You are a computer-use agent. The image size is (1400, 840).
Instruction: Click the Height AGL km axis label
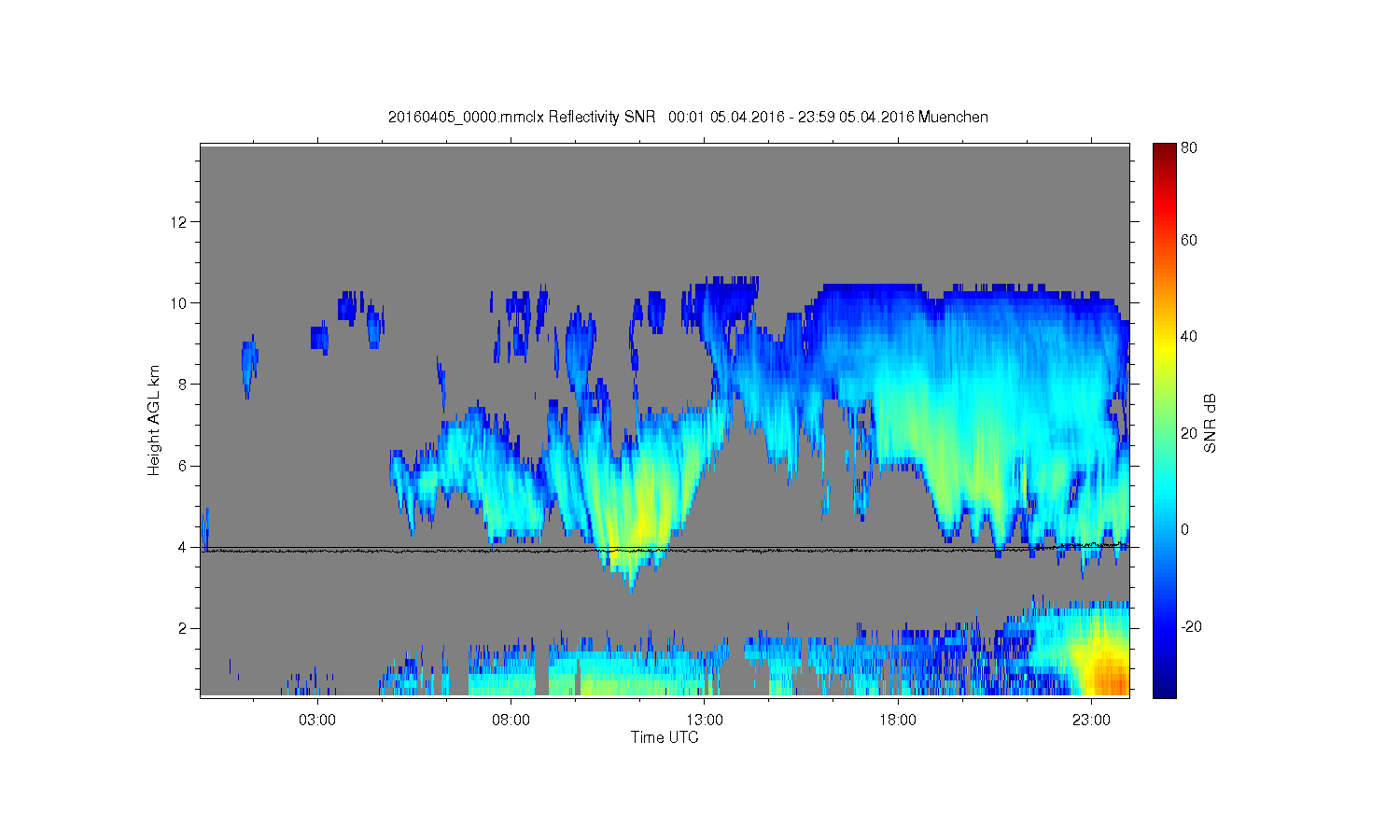click(154, 420)
